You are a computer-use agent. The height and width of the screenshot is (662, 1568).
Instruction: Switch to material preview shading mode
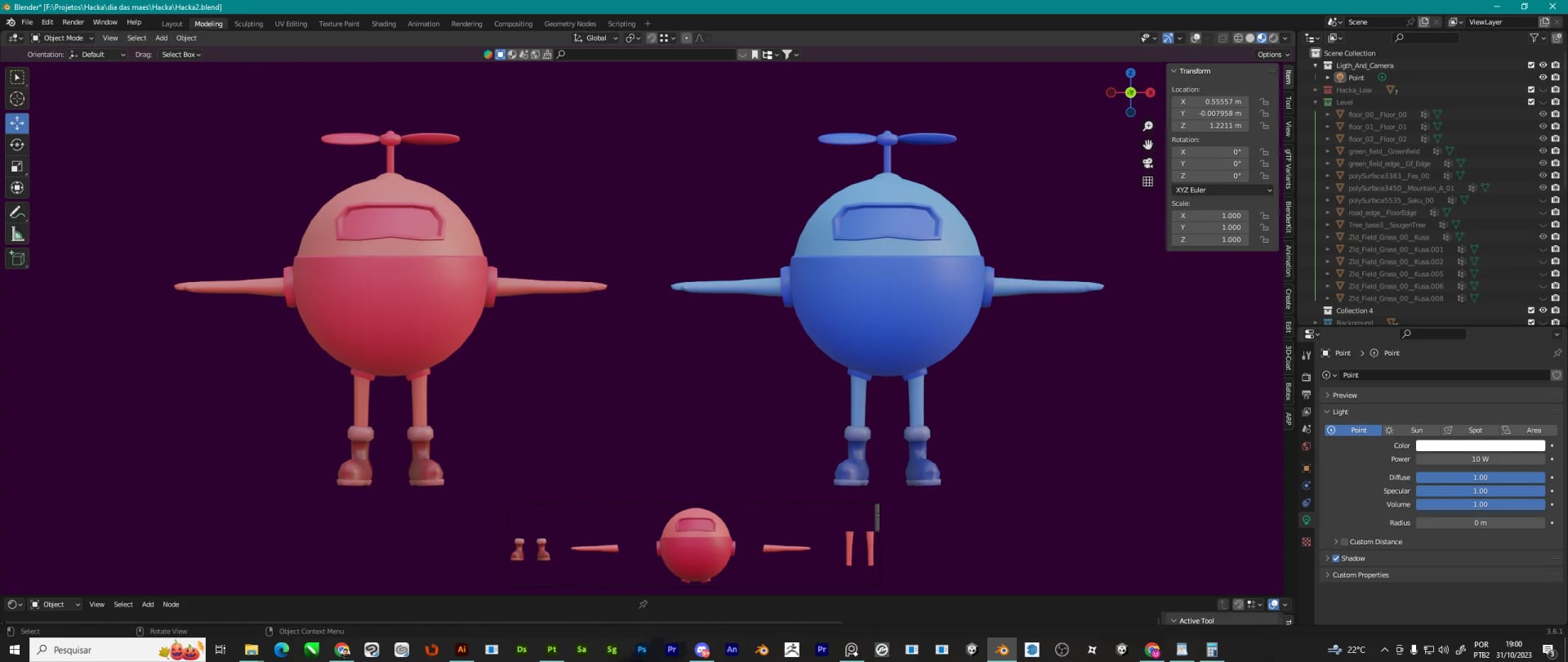tap(1262, 38)
